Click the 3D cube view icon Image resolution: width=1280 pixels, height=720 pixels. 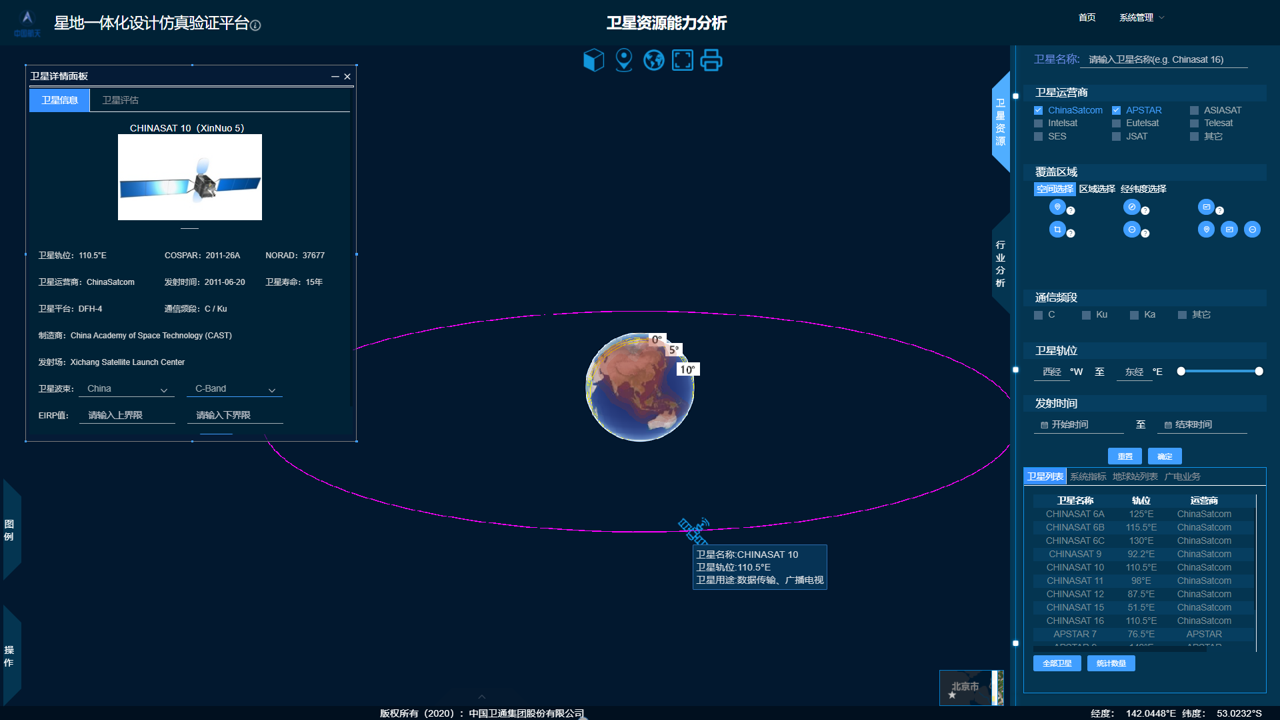tap(593, 60)
